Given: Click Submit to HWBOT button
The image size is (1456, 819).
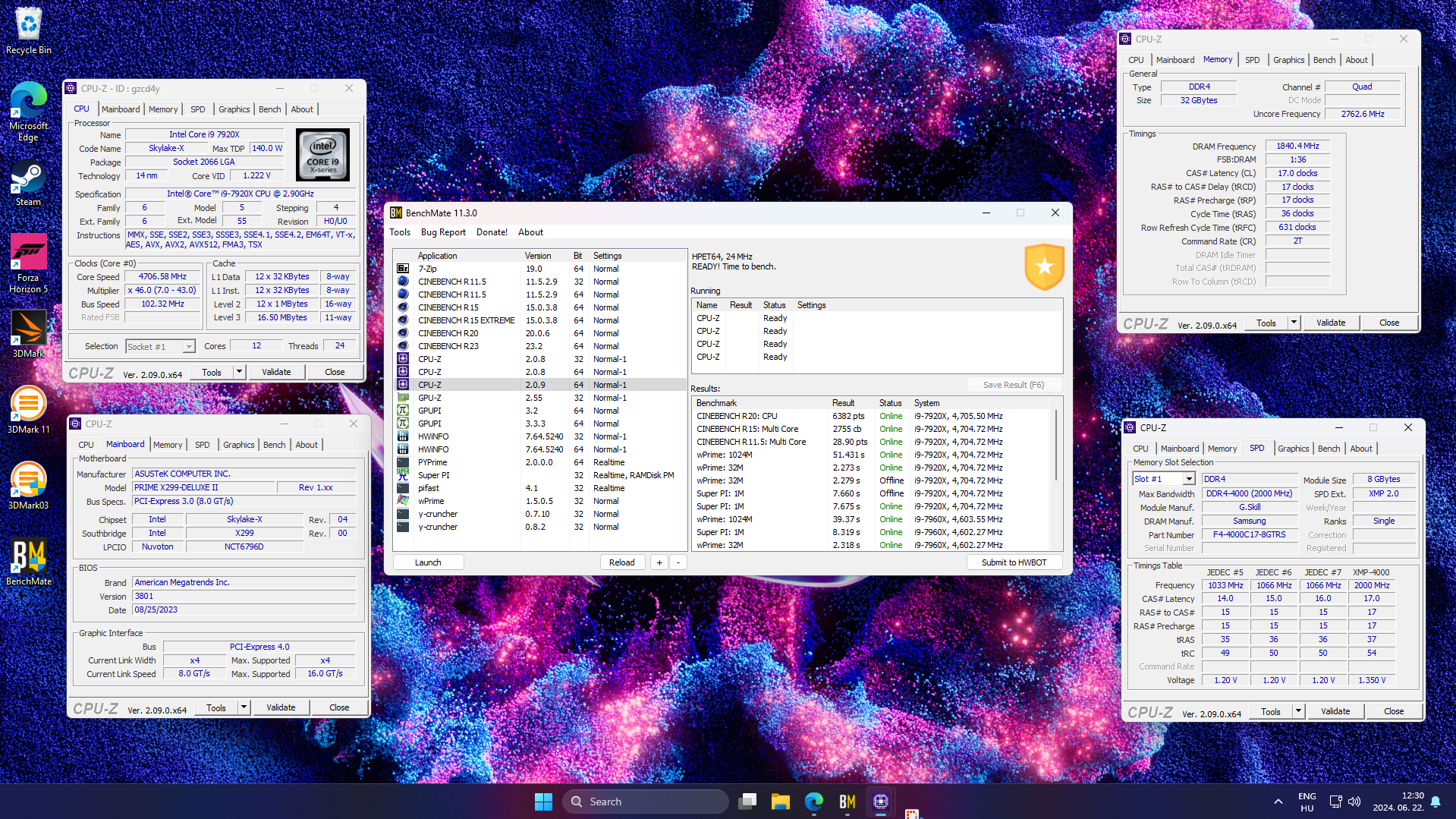Looking at the screenshot, I should click(1014, 562).
